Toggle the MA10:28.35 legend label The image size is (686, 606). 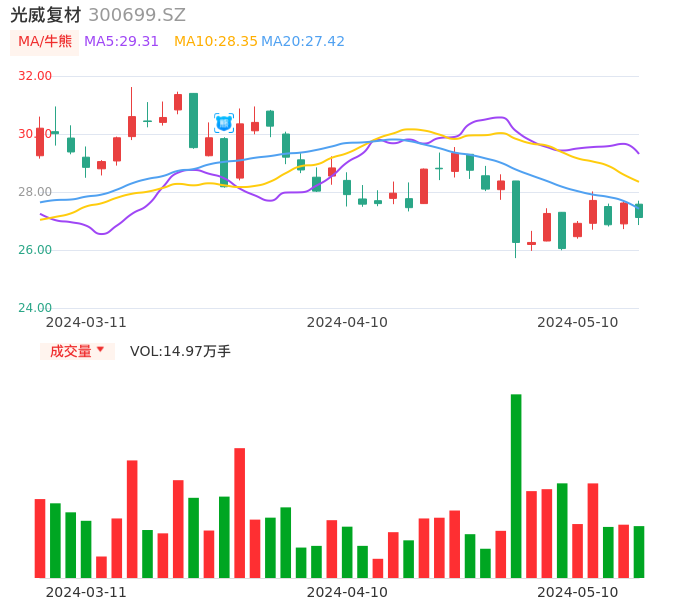pyautogui.click(x=216, y=42)
